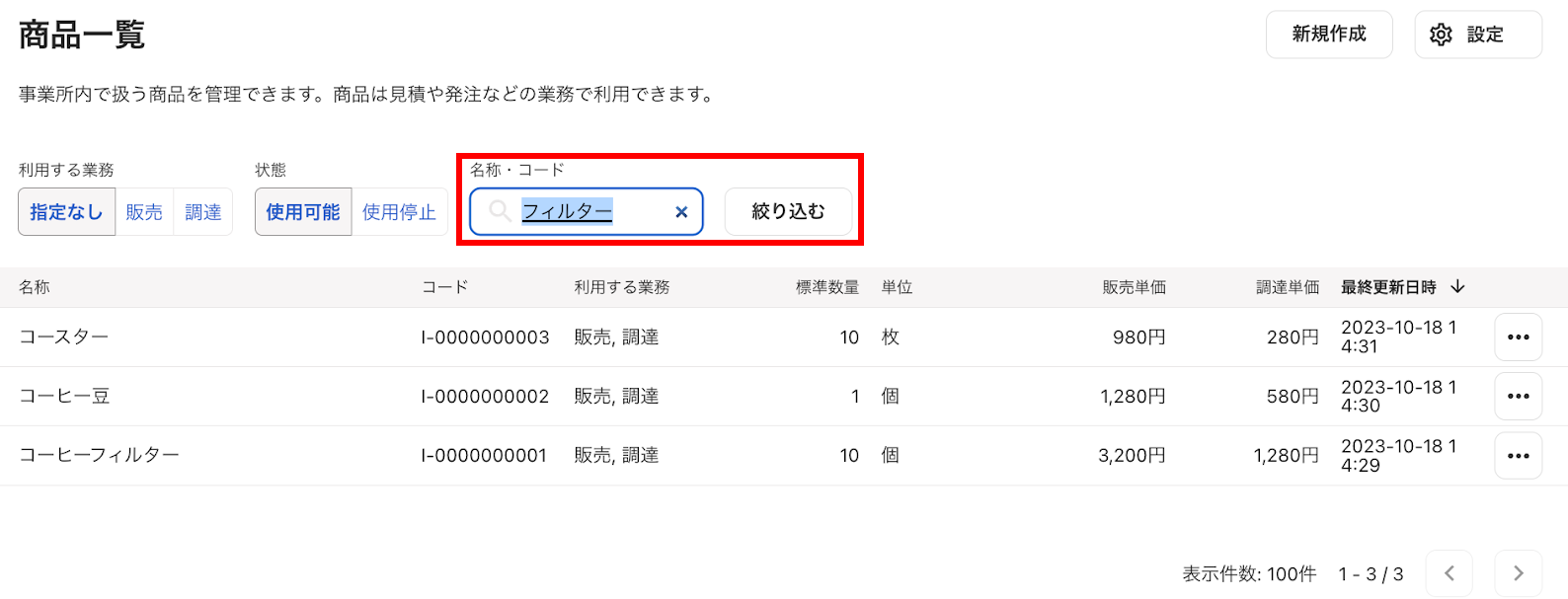Screen dimensions: 1568x599
Task: Click the 単位 column header
Action: 897,287
